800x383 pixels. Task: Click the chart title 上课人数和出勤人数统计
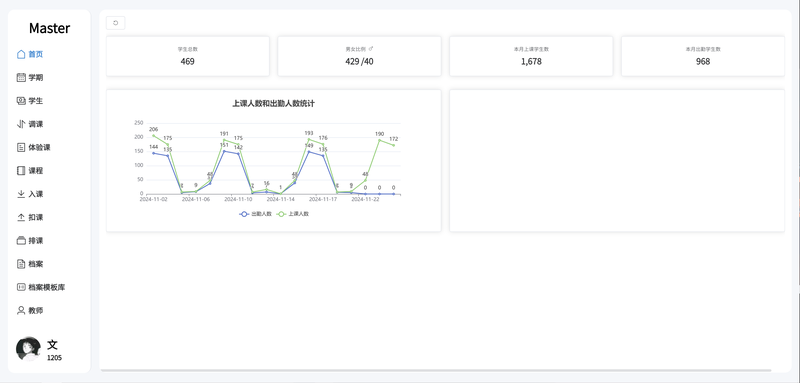pyautogui.click(x=273, y=104)
